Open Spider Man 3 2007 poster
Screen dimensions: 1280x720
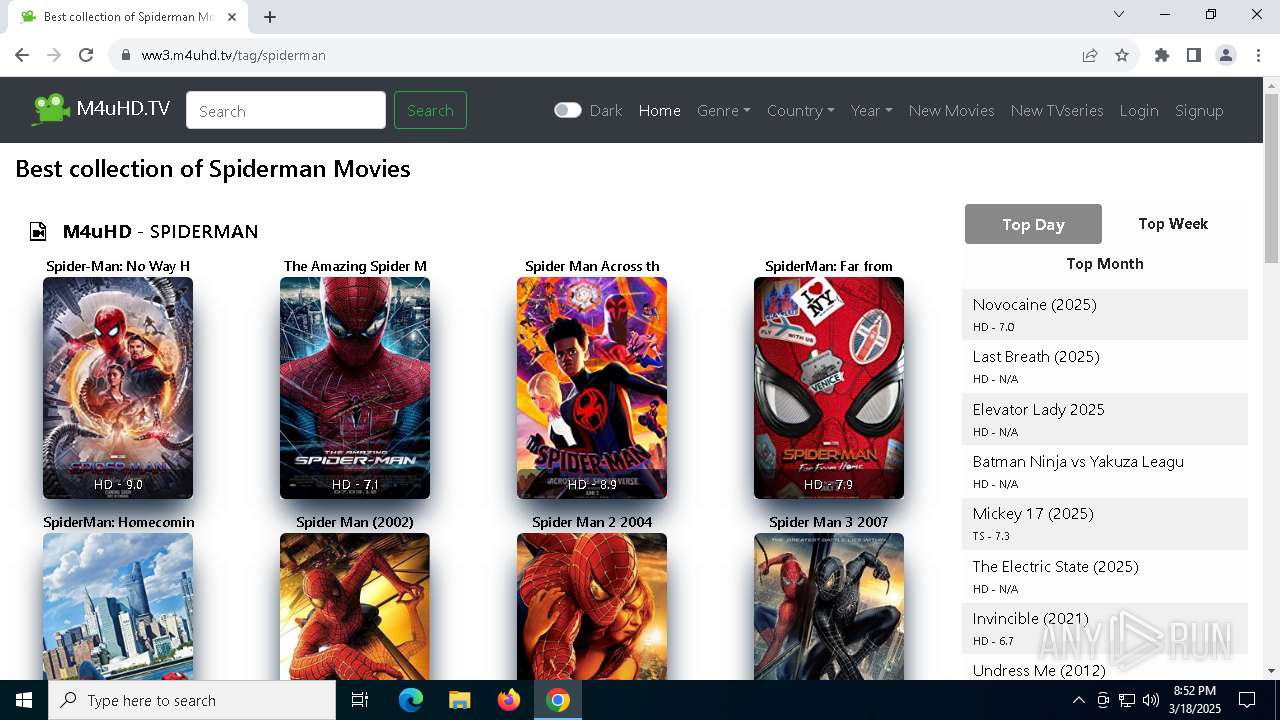tap(829, 607)
